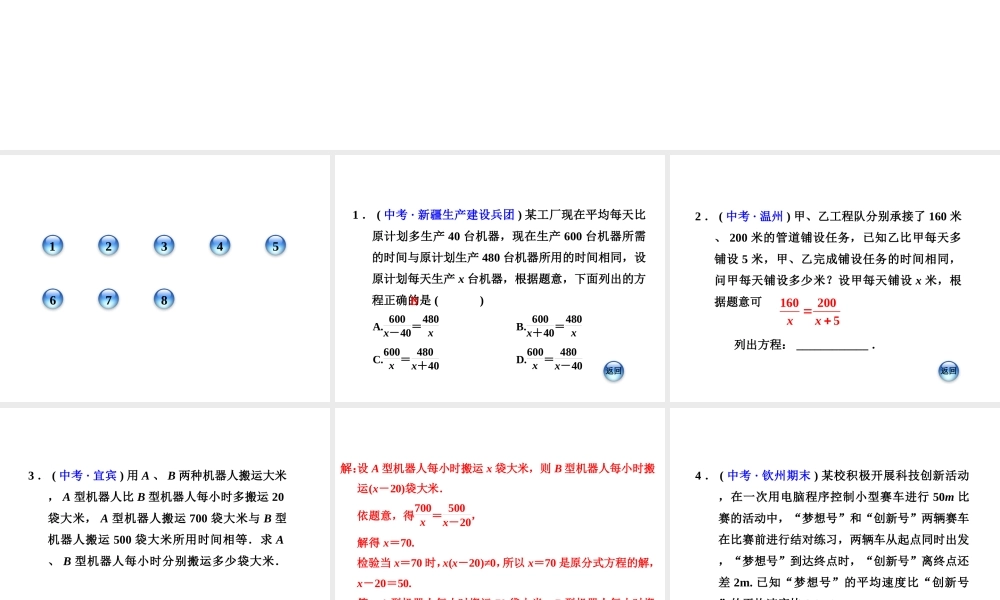The image size is (1000, 600).
Task: Click the text 列出方程 on the question 2 slide
Action: 760,345
